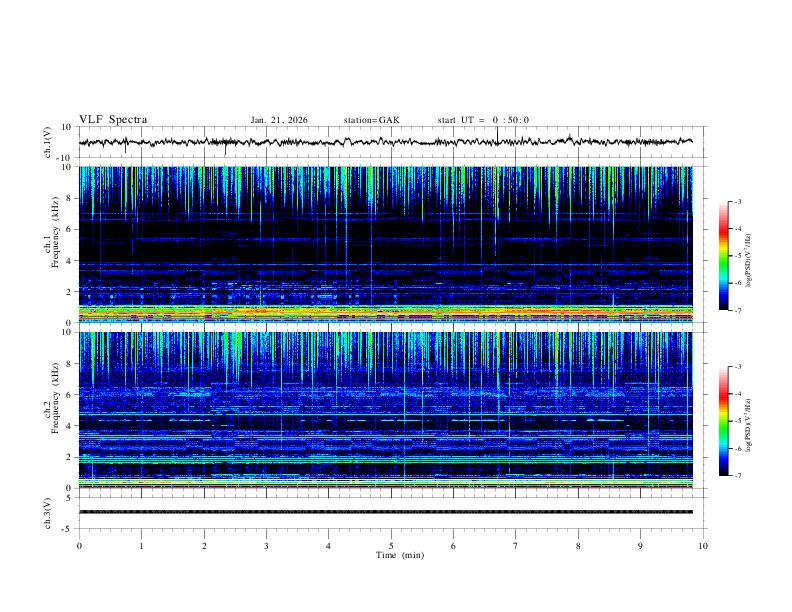Click time-axis tick label "7"

515,546
